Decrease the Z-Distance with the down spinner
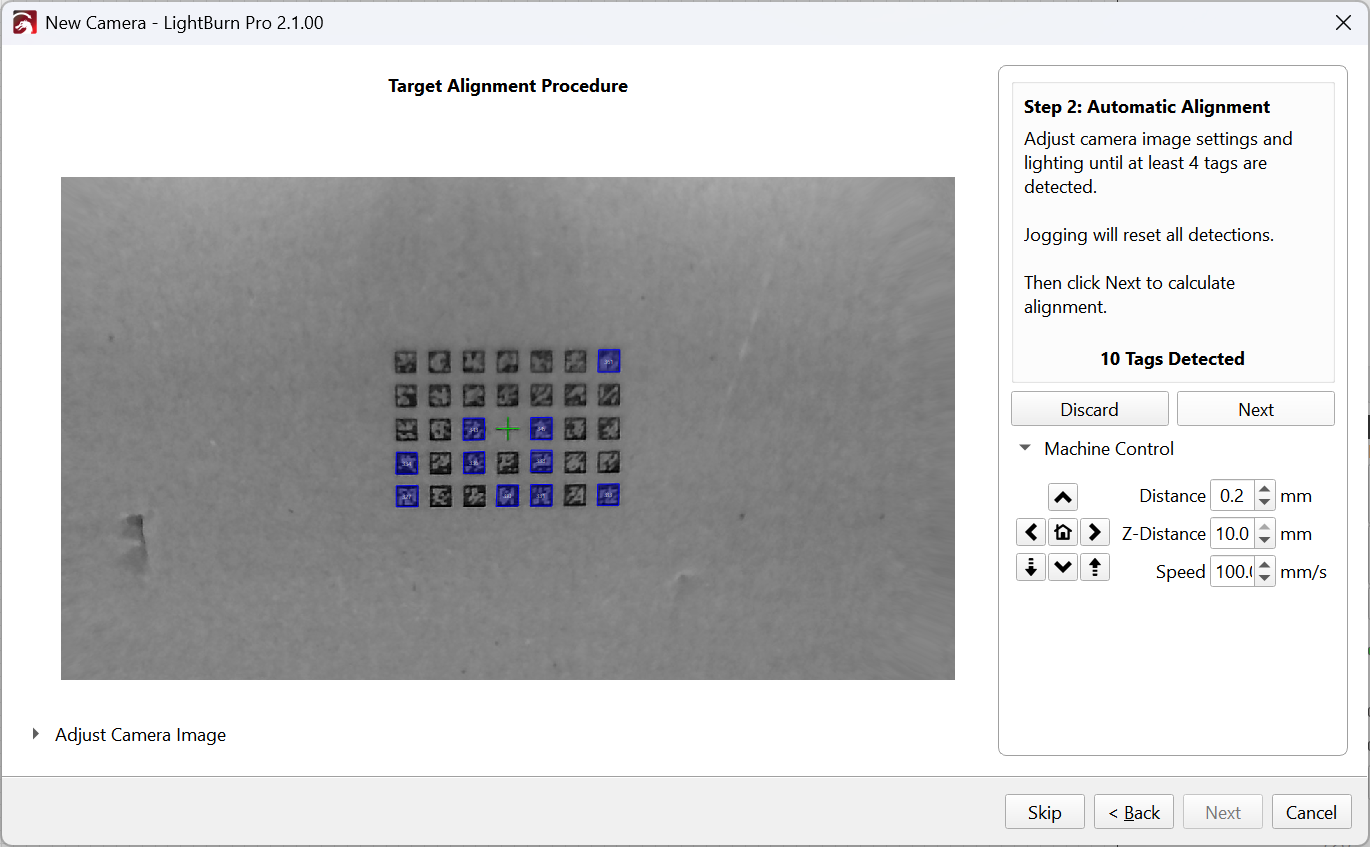The image size is (1370, 847). [x=1265, y=540]
